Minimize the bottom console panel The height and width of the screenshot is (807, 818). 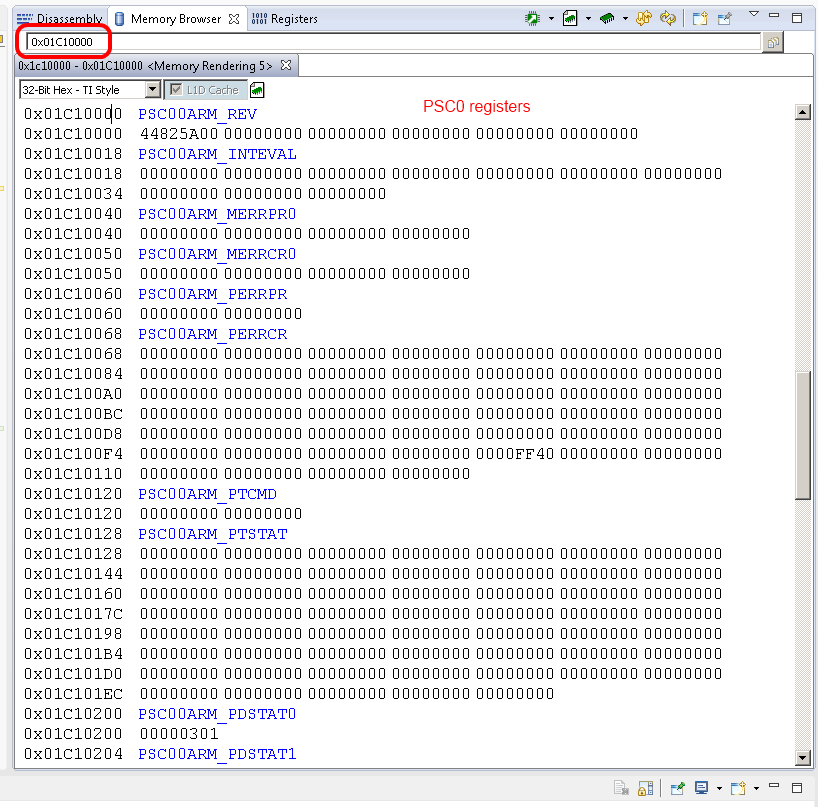pyautogui.click(x=774, y=786)
